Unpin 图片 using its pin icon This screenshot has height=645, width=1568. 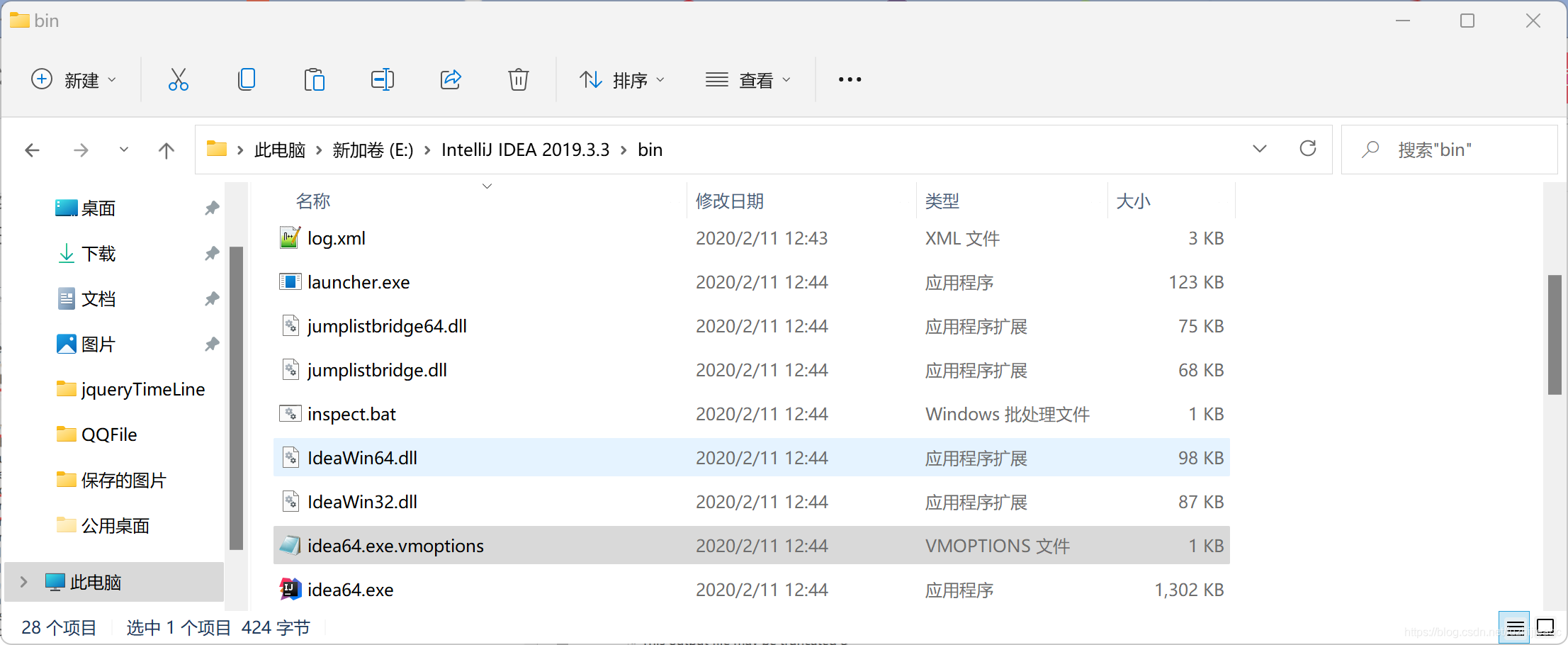click(x=212, y=344)
